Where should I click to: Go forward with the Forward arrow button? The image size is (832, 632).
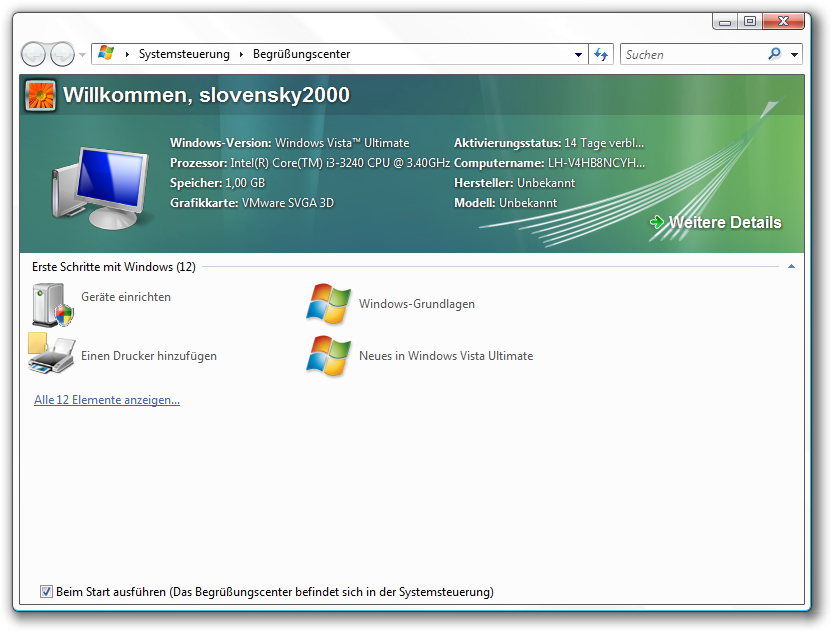[62, 54]
